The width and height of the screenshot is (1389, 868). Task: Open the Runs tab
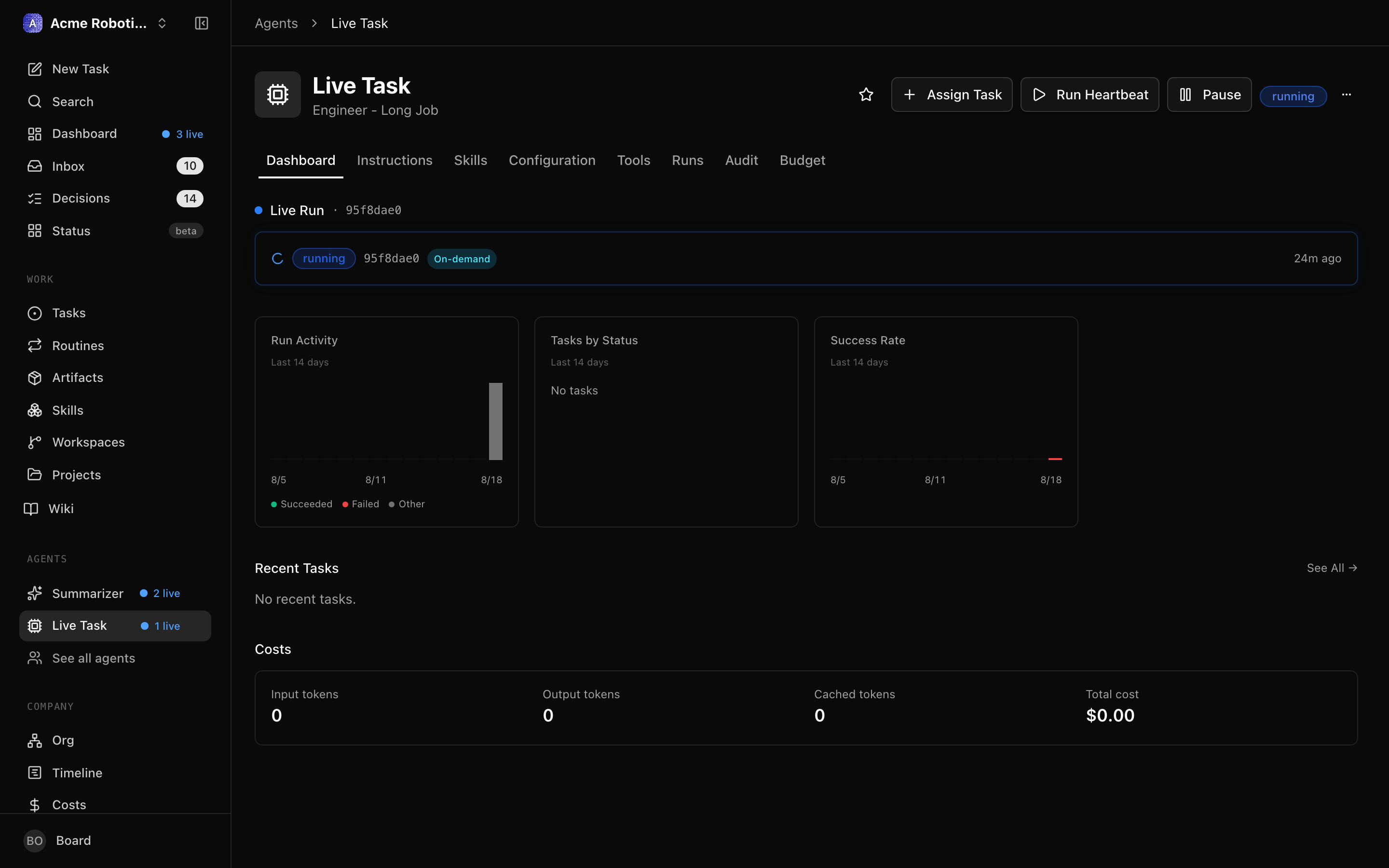coord(688,160)
